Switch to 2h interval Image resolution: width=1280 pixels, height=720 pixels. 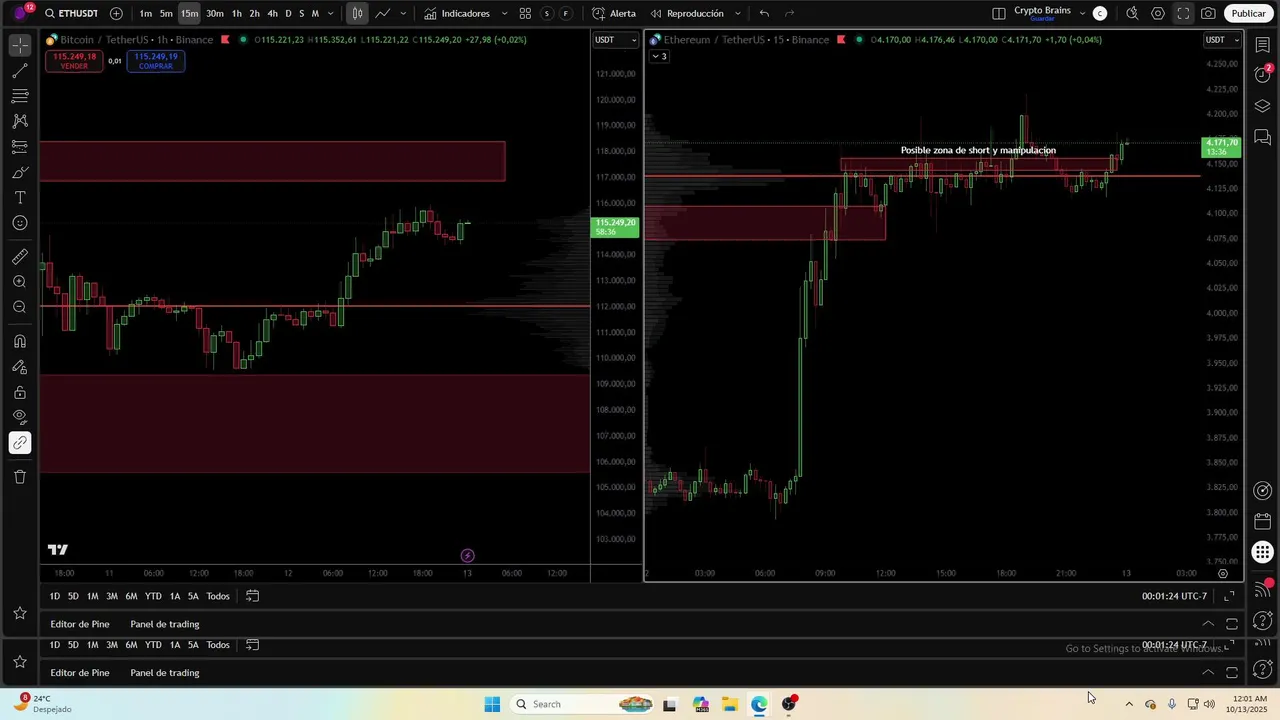coord(254,14)
